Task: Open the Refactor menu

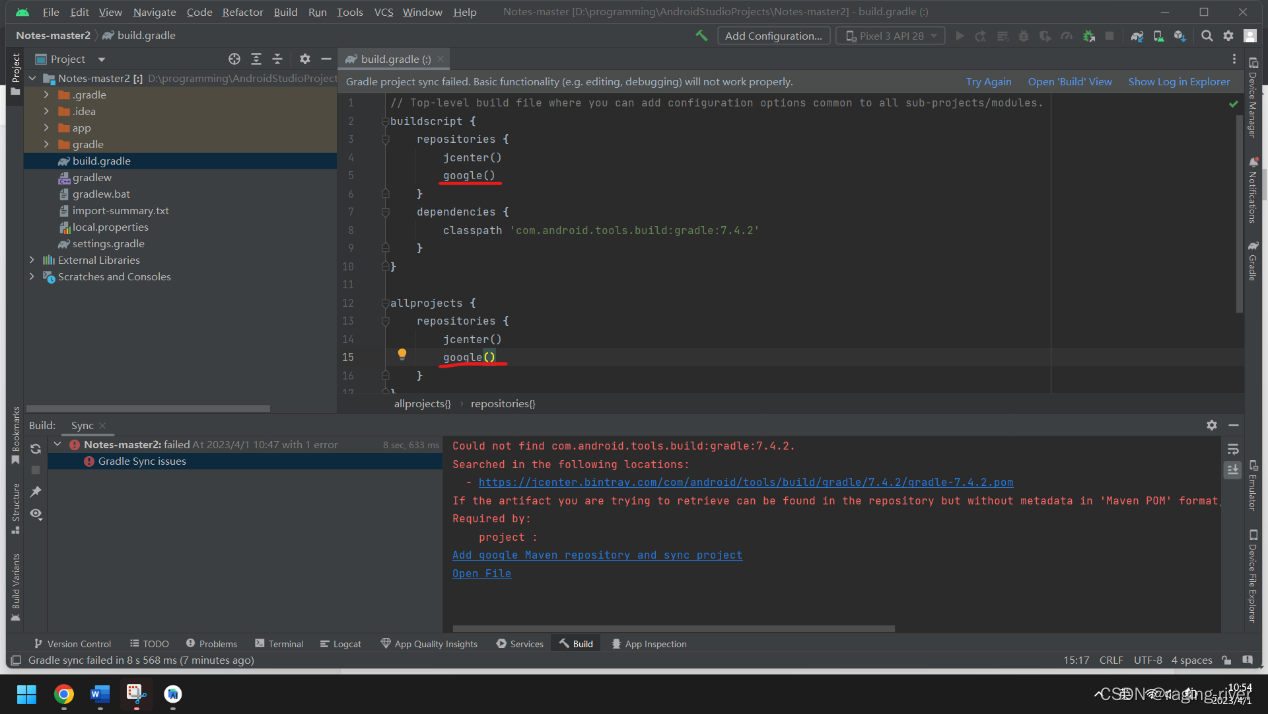Action: pos(243,12)
